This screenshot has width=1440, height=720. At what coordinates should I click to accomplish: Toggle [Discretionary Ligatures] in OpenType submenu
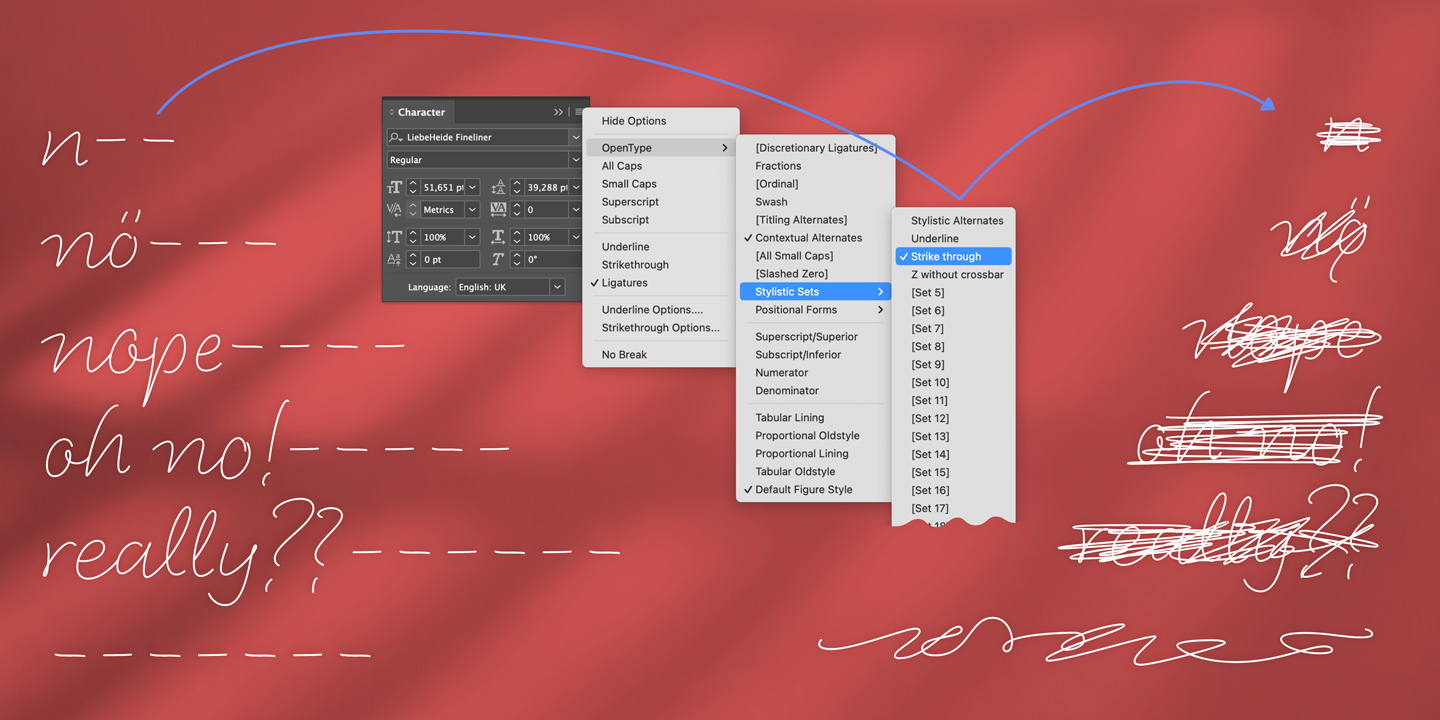point(816,148)
